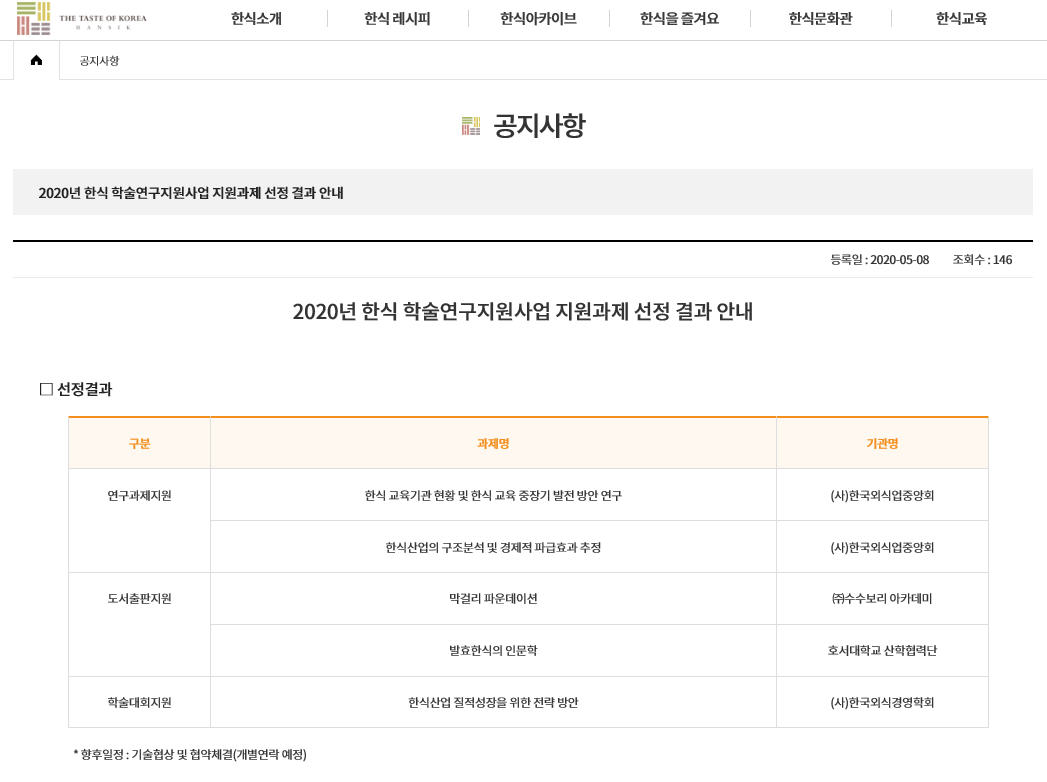
Task: Select the 기관명 column header
Action: tap(882, 444)
